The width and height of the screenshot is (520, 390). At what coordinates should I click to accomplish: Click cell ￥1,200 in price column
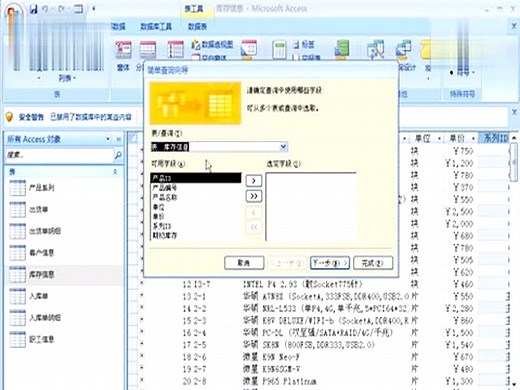click(x=459, y=163)
